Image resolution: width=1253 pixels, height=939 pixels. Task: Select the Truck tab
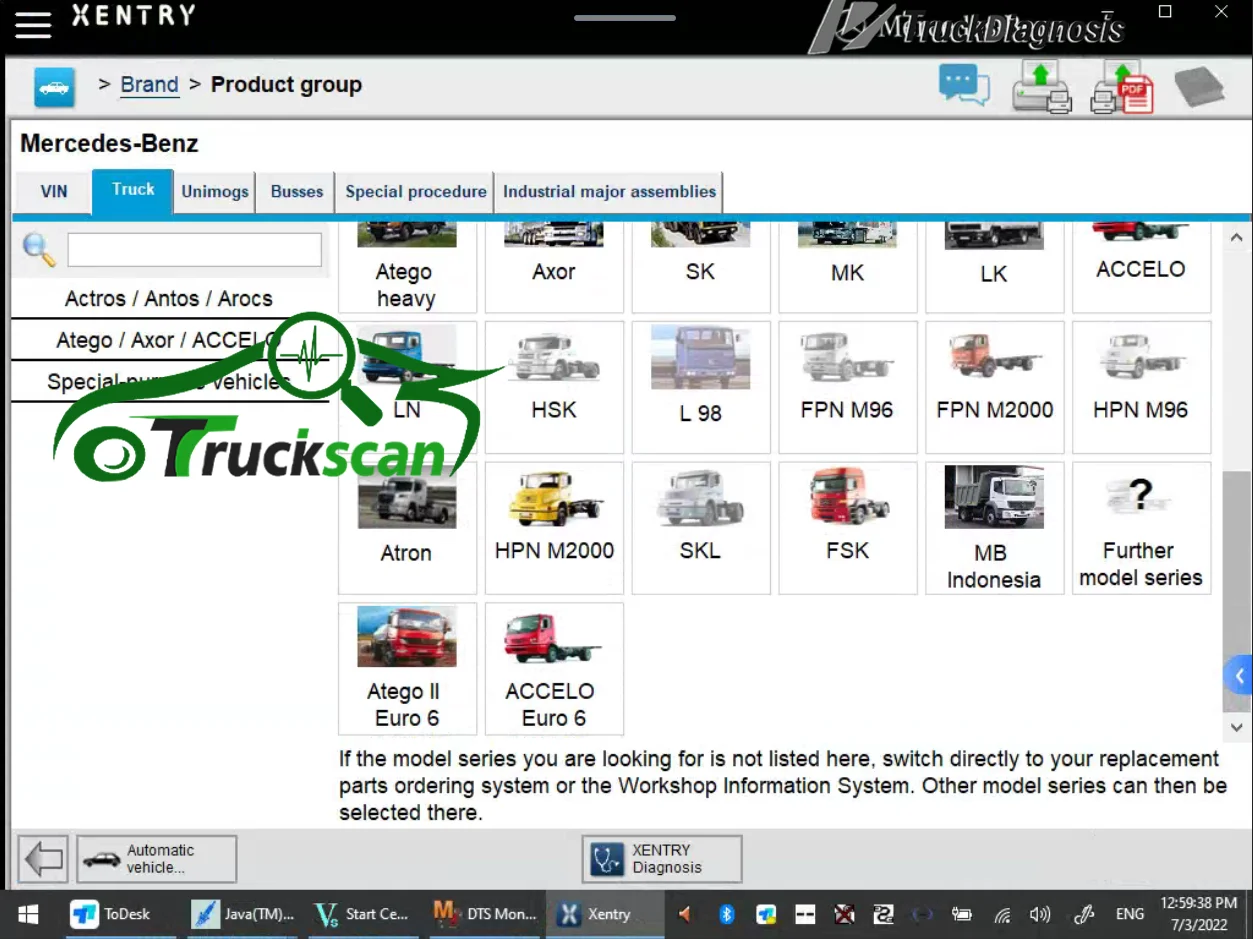(133, 191)
